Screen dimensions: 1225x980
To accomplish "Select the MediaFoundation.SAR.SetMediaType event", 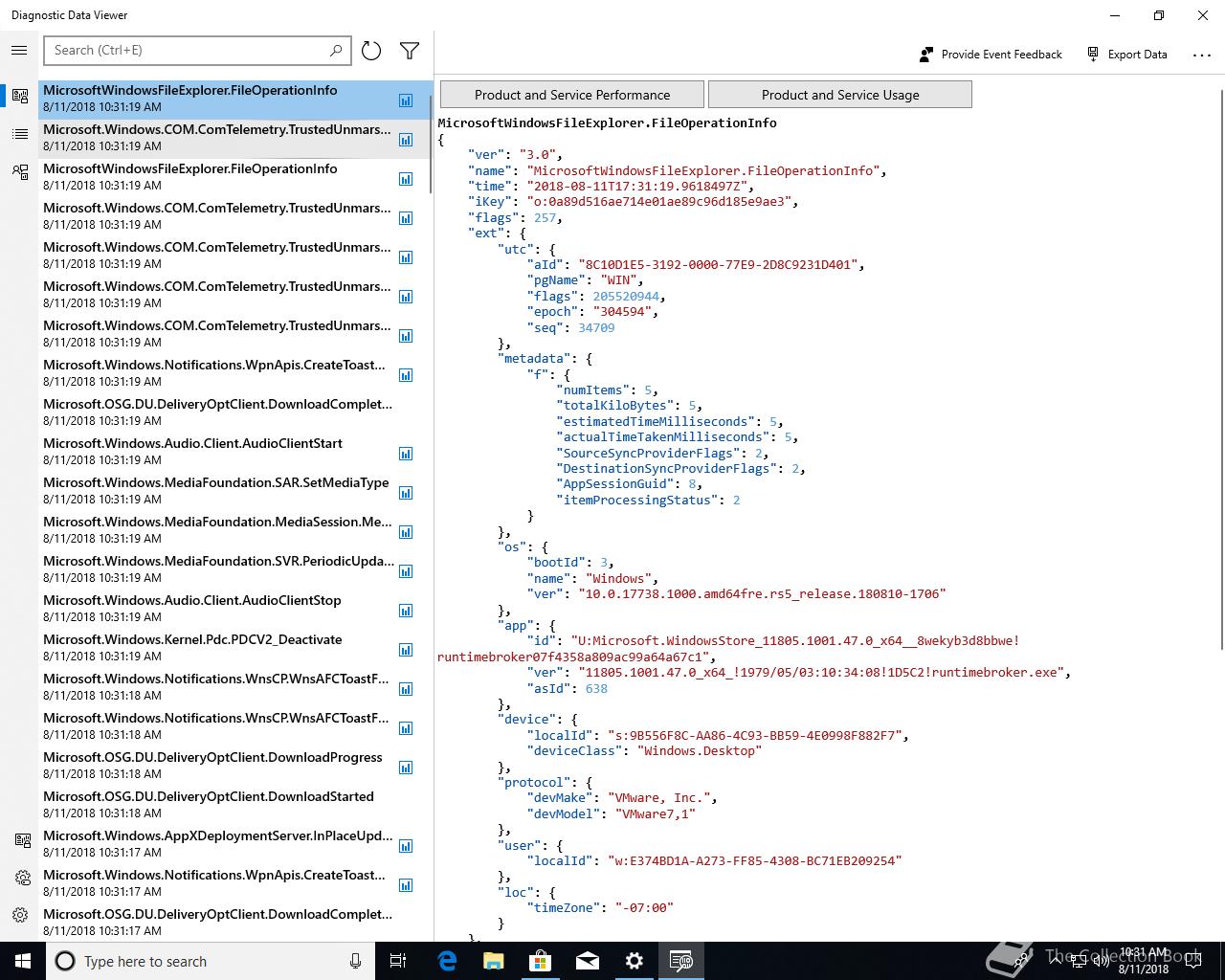I will (234, 491).
